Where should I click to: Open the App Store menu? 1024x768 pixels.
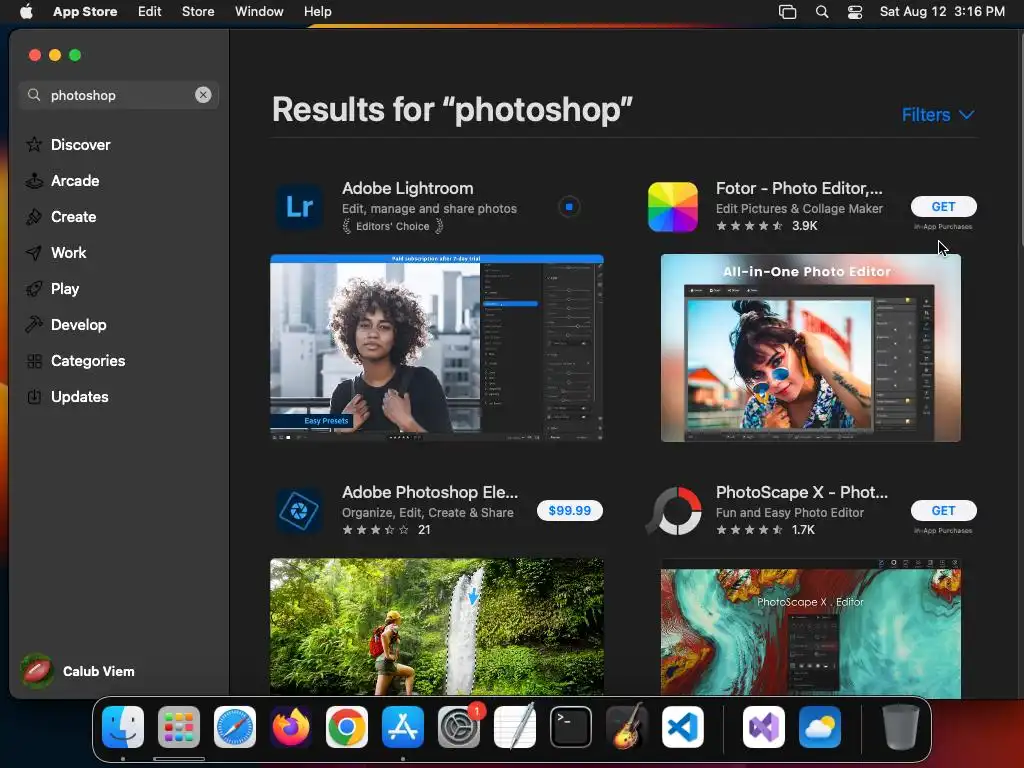tap(85, 11)
